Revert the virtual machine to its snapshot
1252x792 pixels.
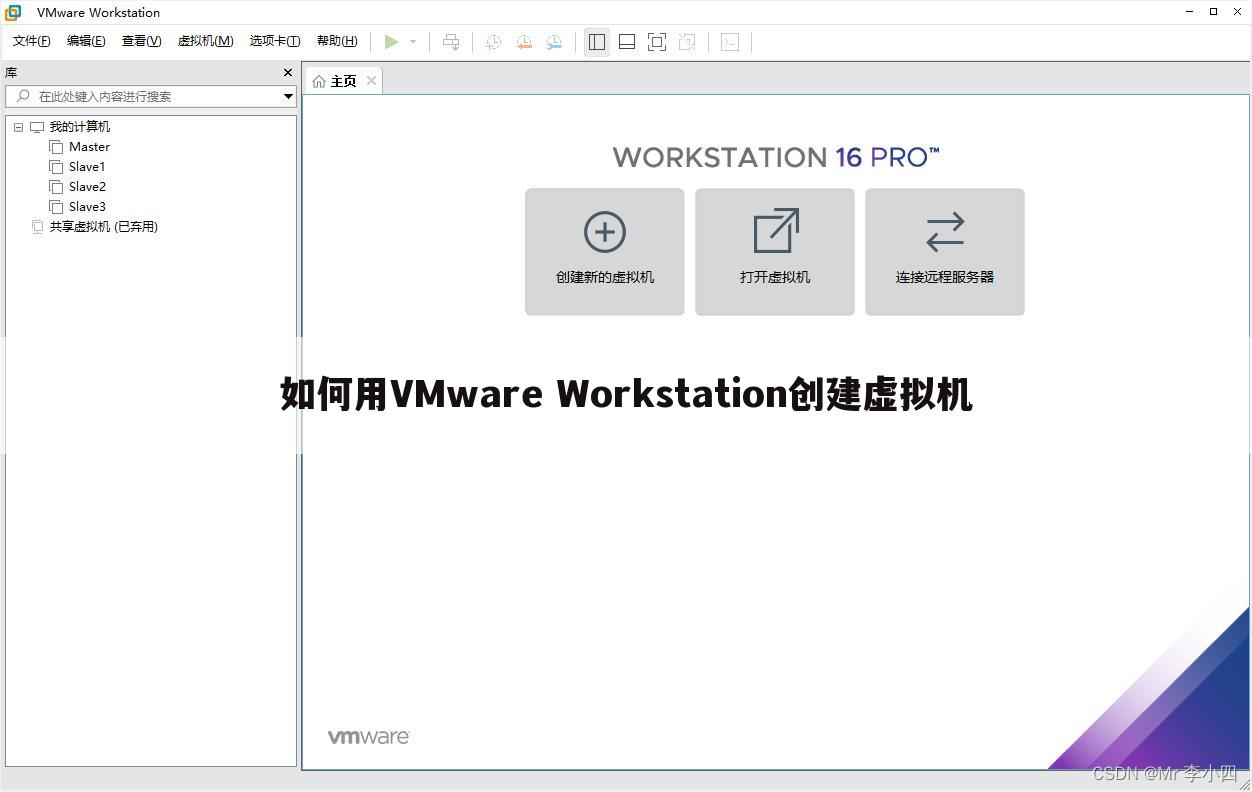(x=524, y=42)
